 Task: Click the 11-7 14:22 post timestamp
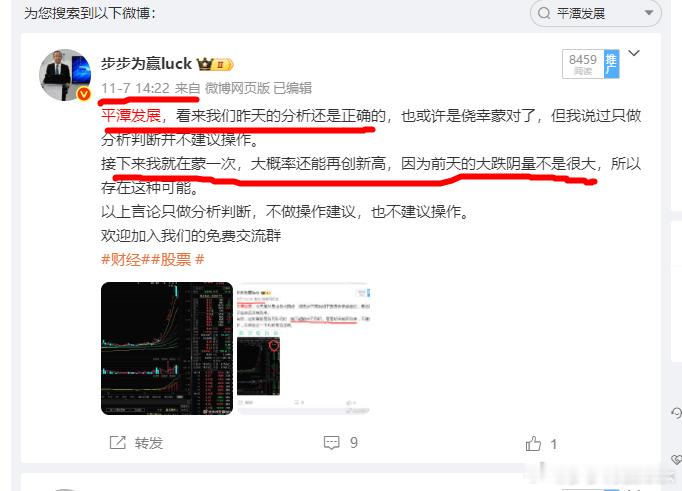click(x=135, y=88)
